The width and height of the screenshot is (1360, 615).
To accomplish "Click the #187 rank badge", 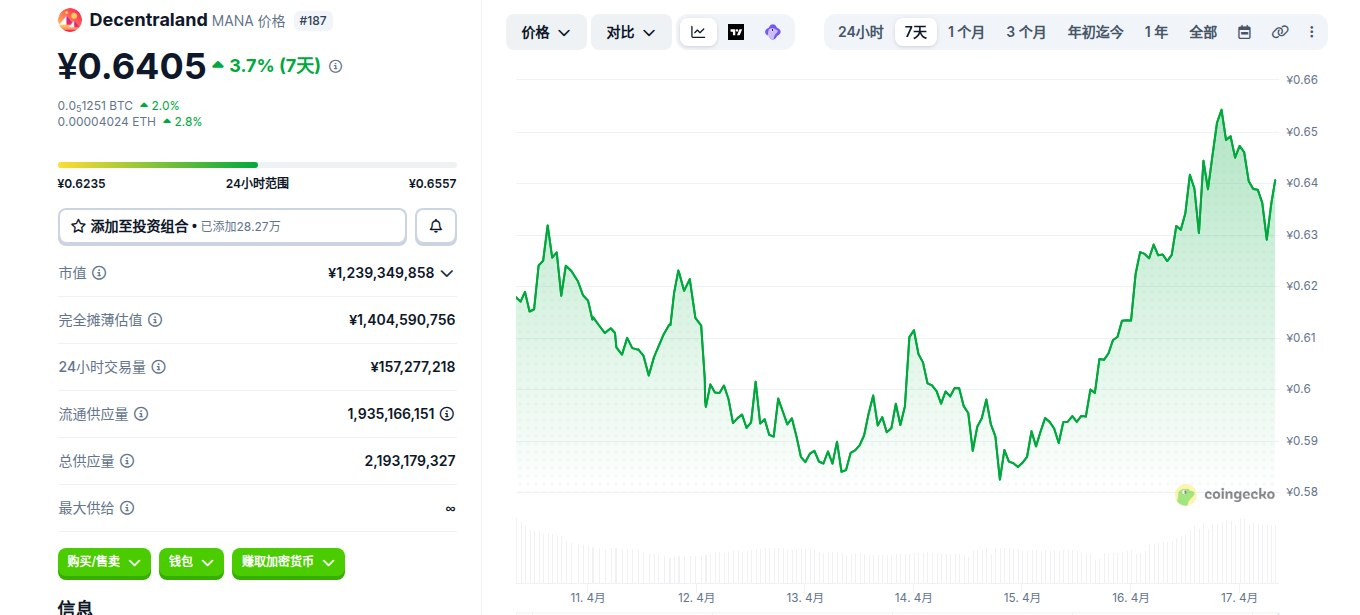I will (313, 20).
